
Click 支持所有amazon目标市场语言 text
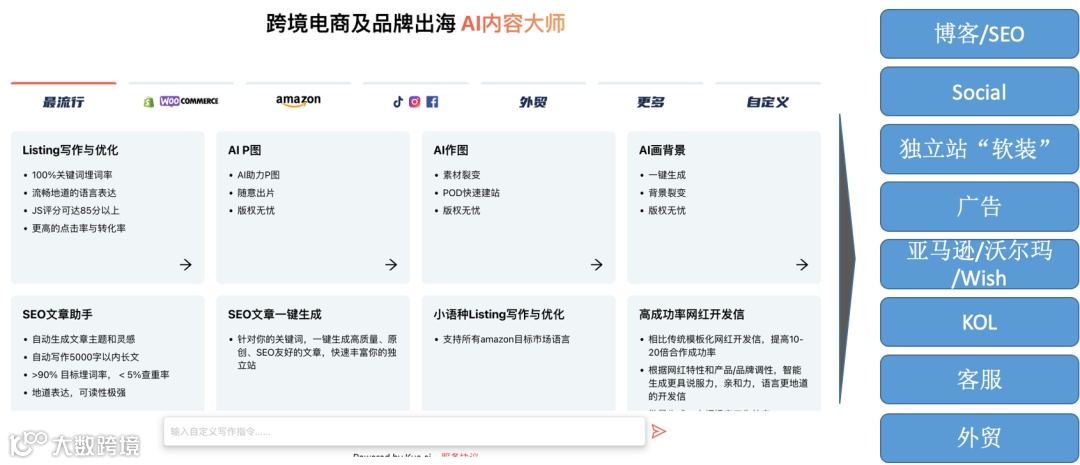506,339
